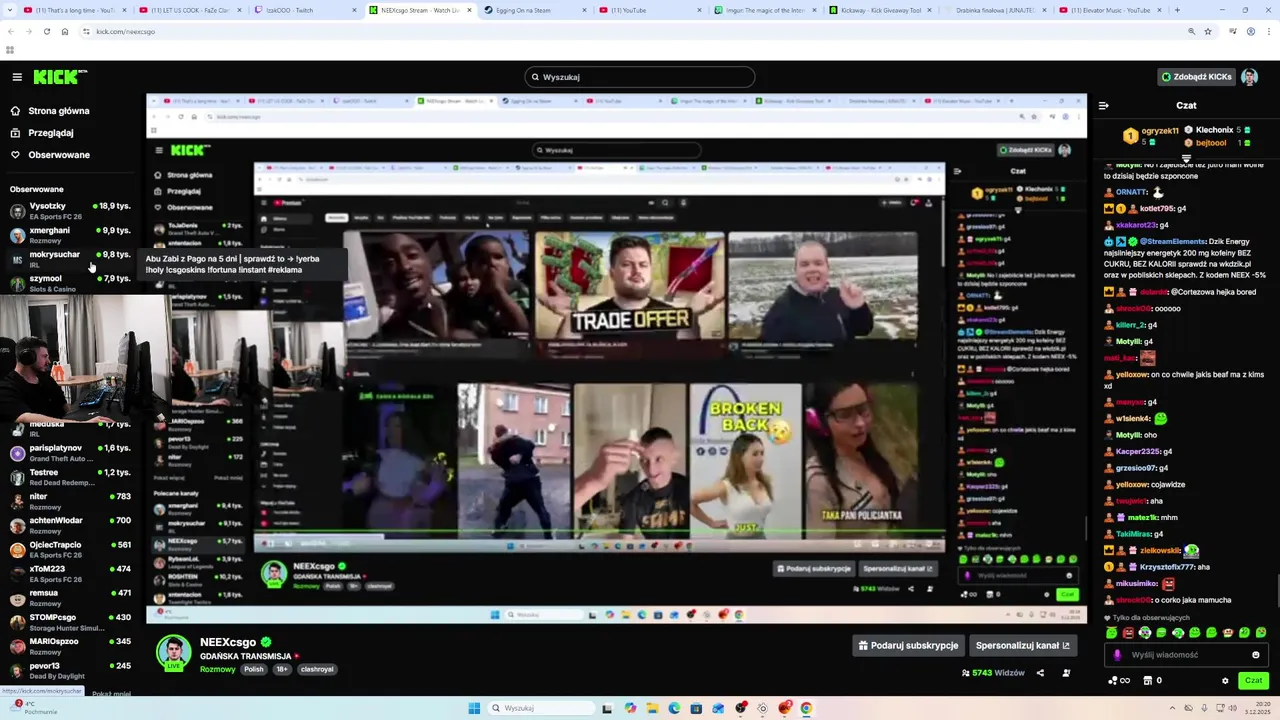This screenshot has height=720, width=1280.
Task: Collapse the chat panel with arrow icon
Action: [1103, 105]
